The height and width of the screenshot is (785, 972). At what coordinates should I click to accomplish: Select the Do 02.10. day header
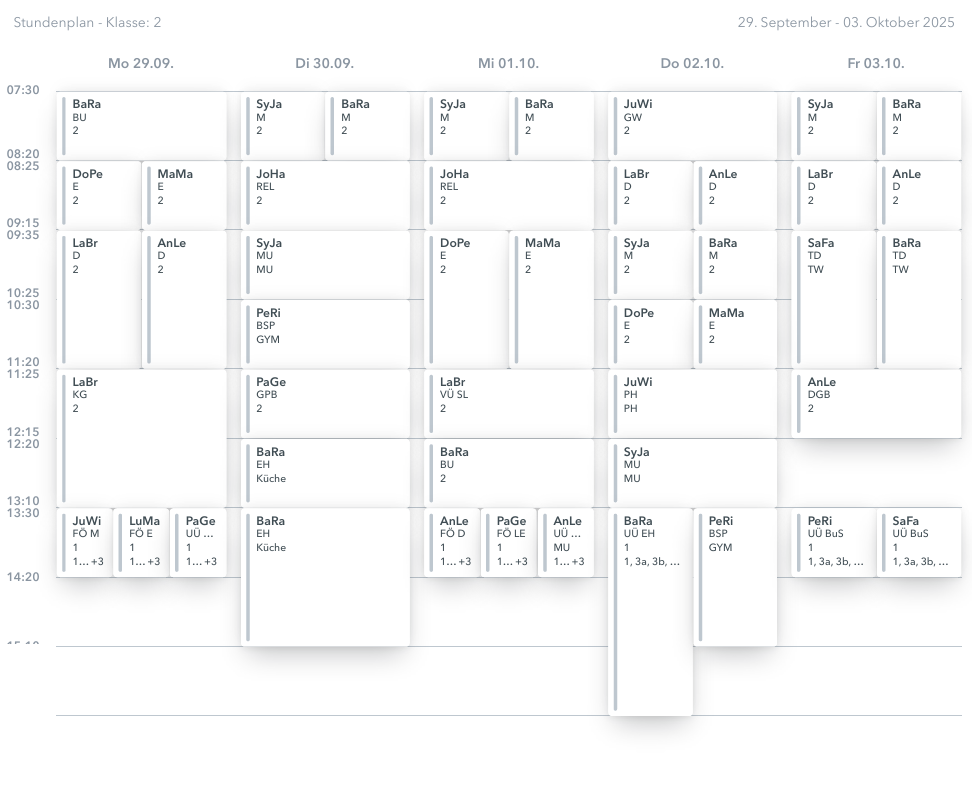coord(692,63)
